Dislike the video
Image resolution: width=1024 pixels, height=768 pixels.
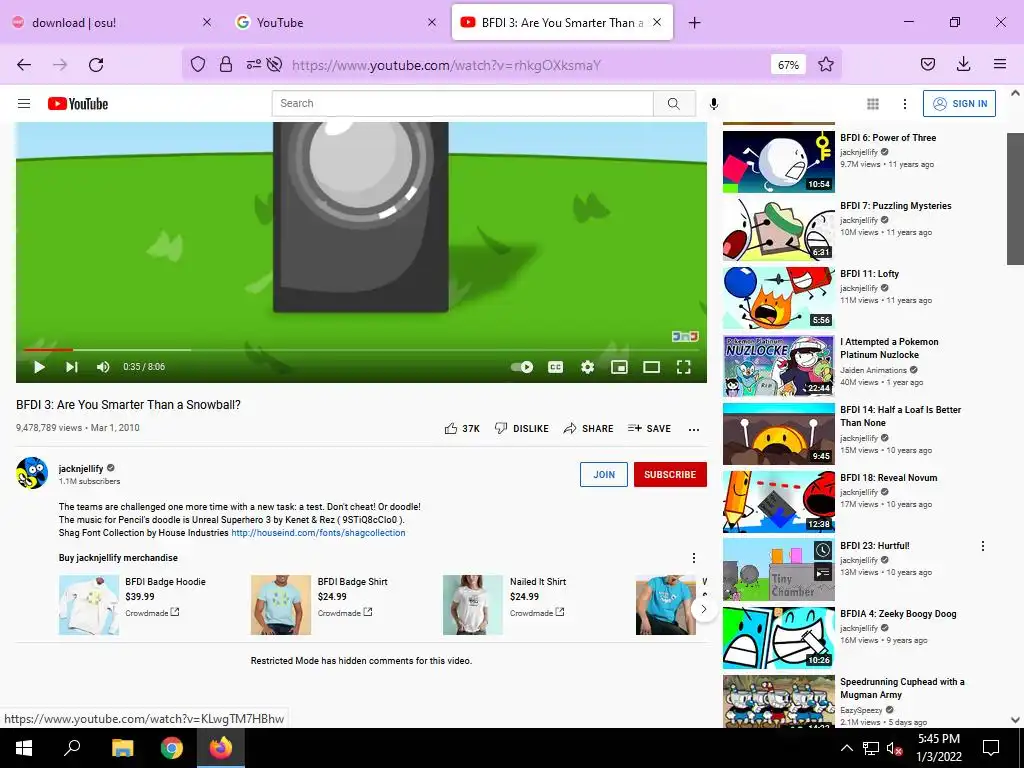[x=521, y=428]
